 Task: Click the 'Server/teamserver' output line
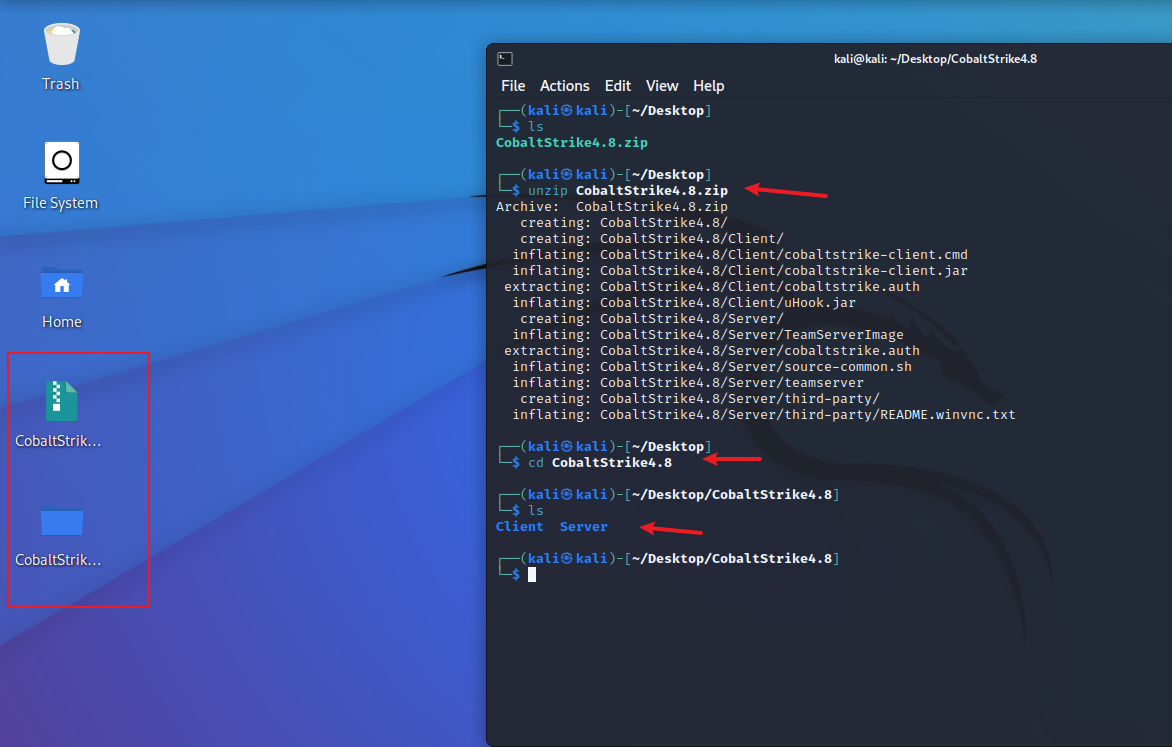(688, 383)
